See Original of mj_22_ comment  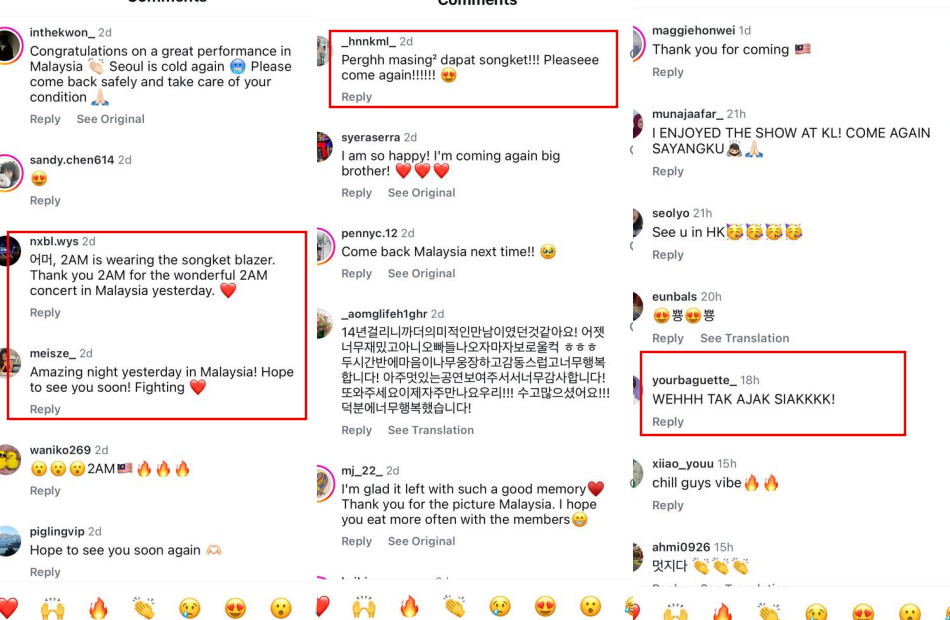(422, 541)
